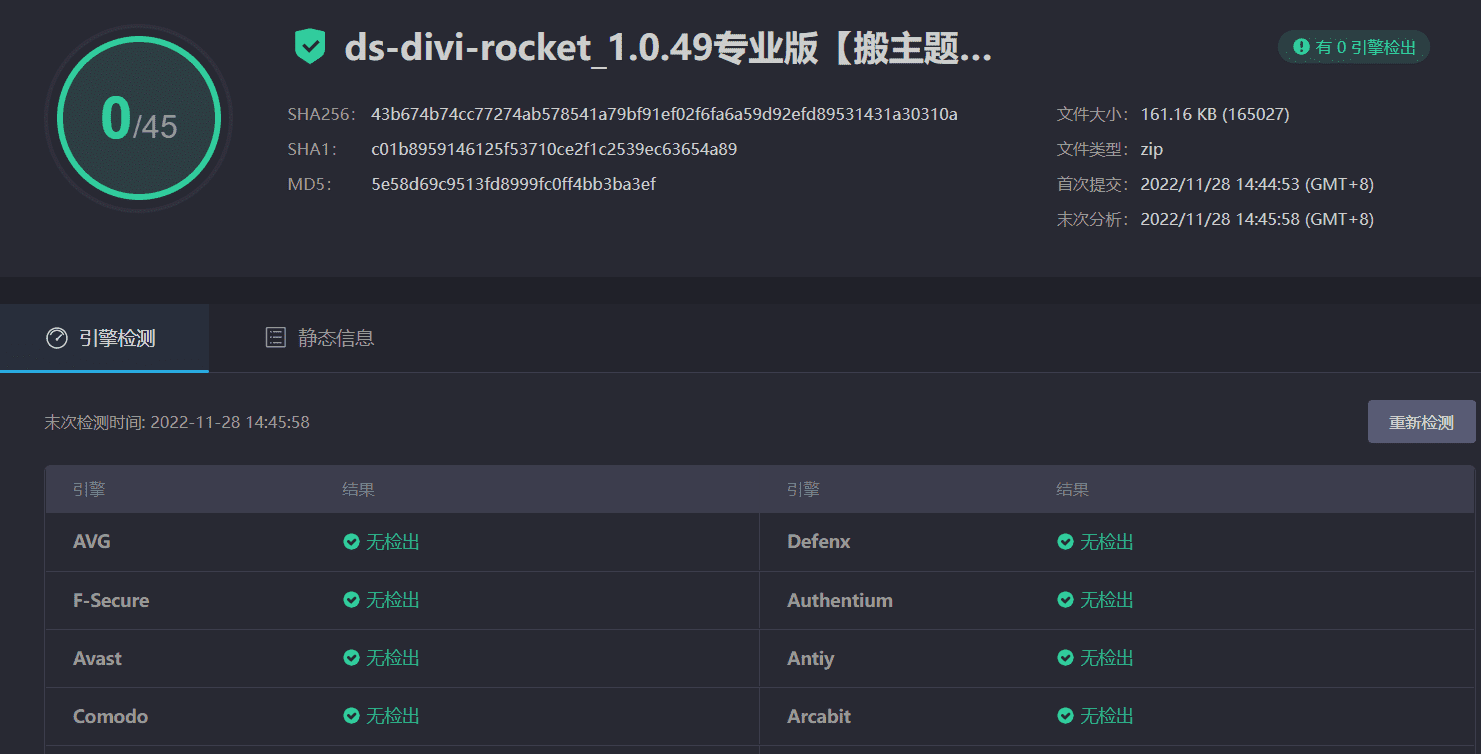
Task: Click the AVG engine name
Action: (92, 542)
